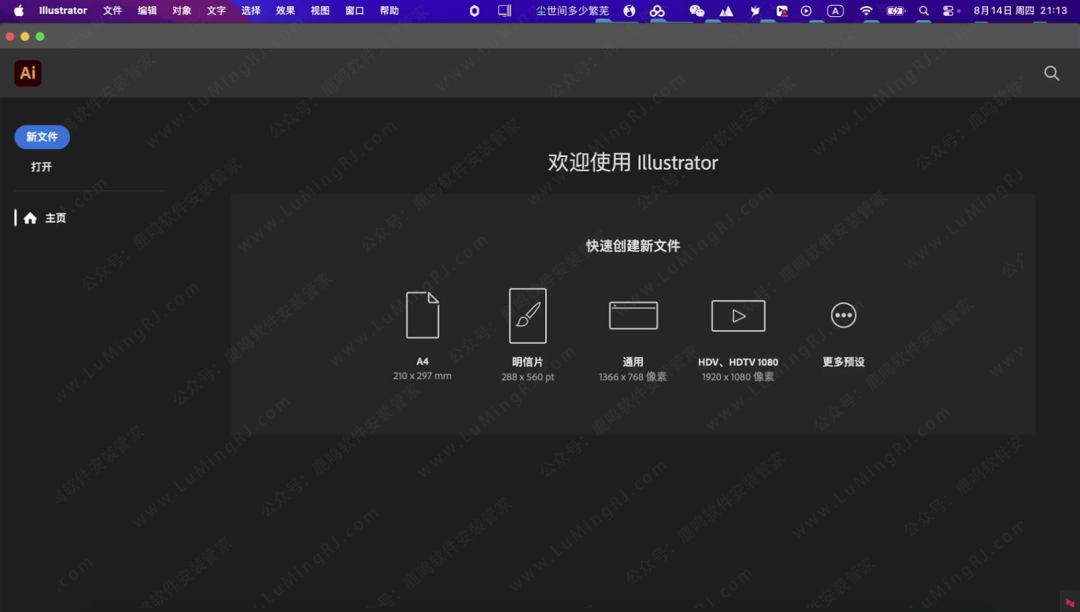The width and height of the screenshot is (1080, 612).
Task: Click the blue 新文件 button
Action: pos(41,136)
